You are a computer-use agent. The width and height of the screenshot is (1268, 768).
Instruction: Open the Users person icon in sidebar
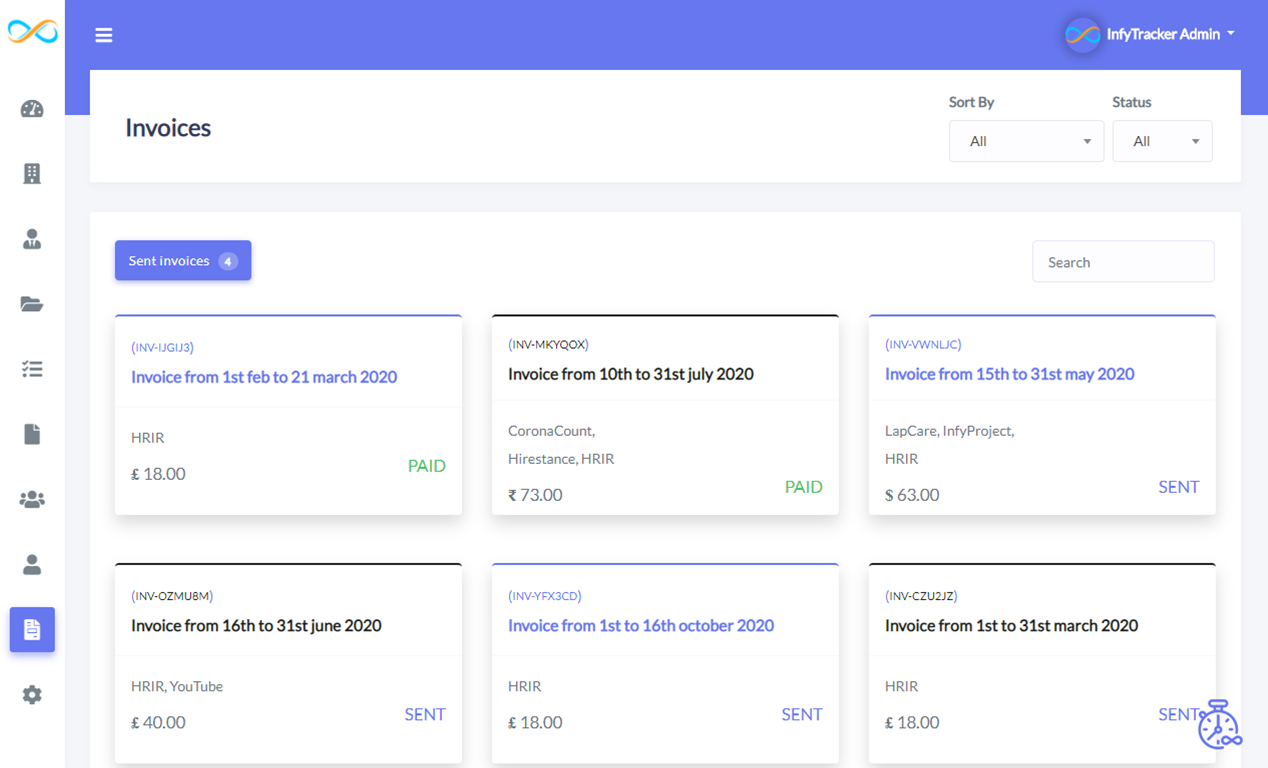[x=31, y=239]
